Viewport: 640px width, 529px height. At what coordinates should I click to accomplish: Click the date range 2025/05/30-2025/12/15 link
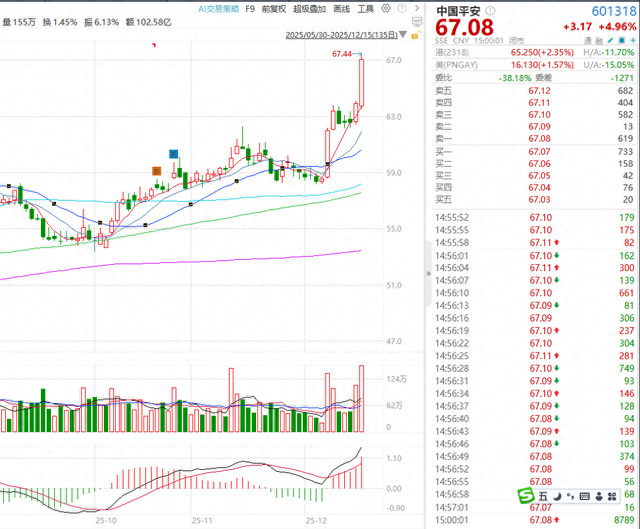coord(341,35)
